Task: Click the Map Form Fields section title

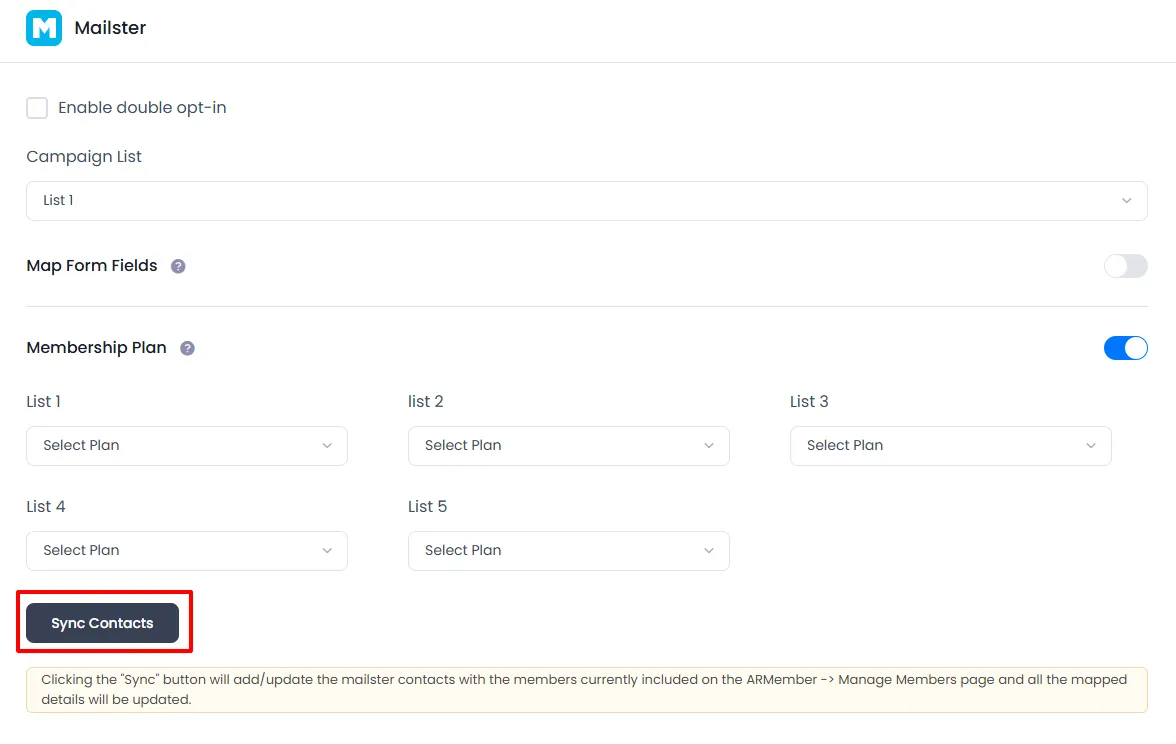Action: (x=92, y=266)
